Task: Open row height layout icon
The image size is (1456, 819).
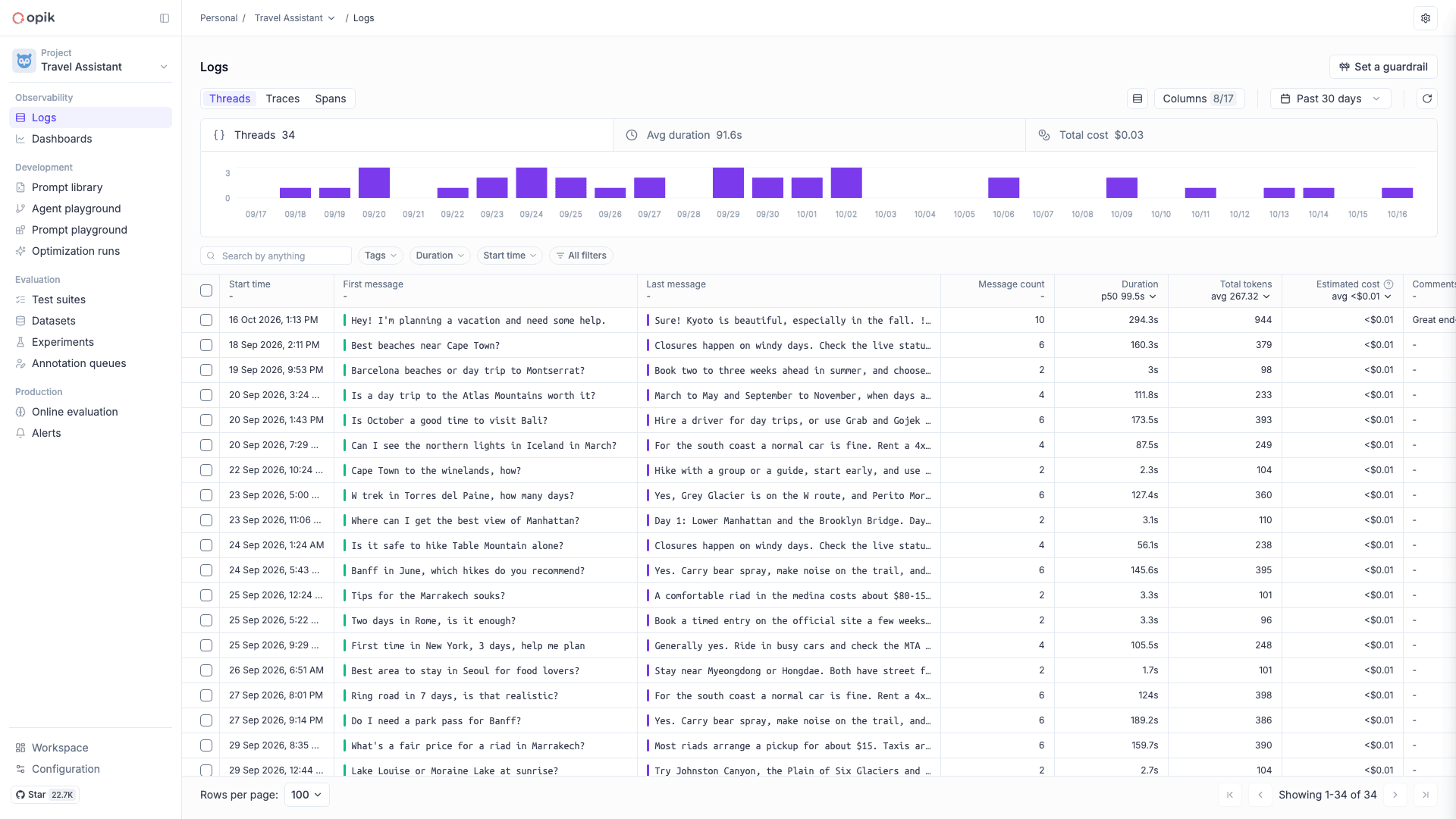Action: [1137, 99]
